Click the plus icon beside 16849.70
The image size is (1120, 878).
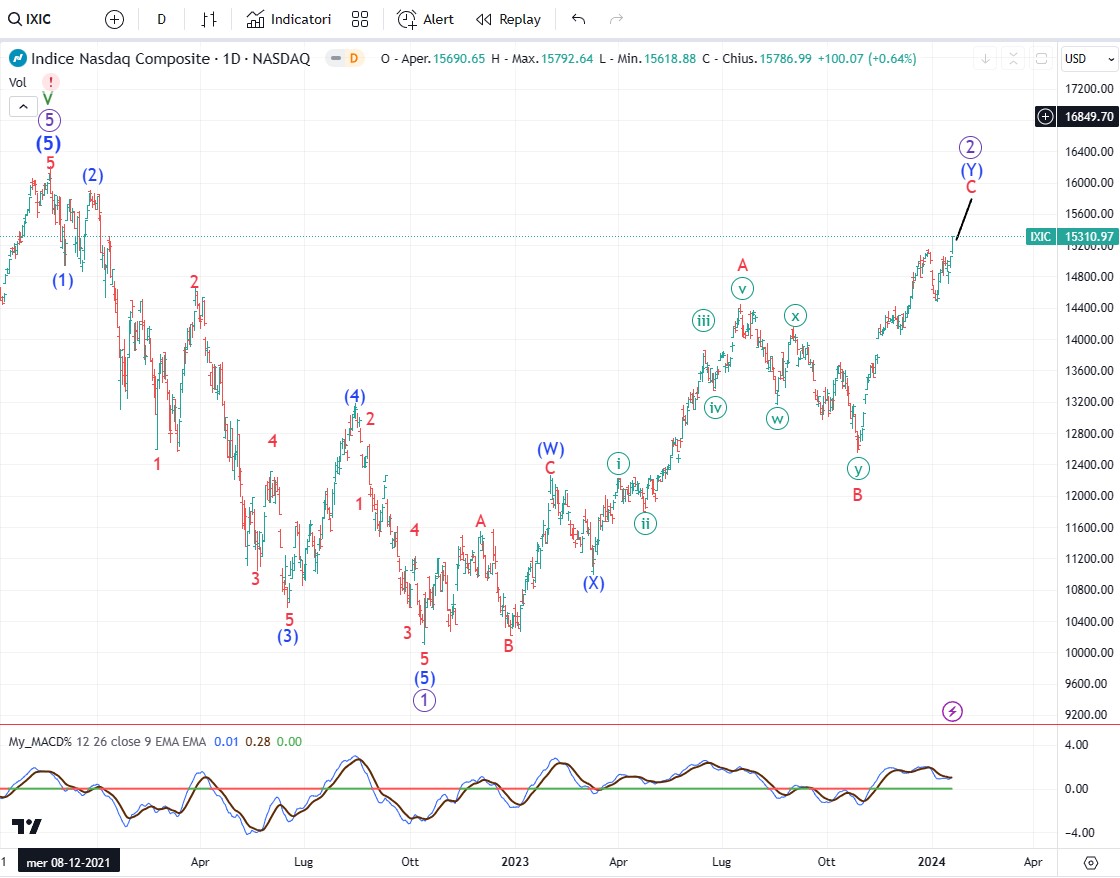[1045, 116]
